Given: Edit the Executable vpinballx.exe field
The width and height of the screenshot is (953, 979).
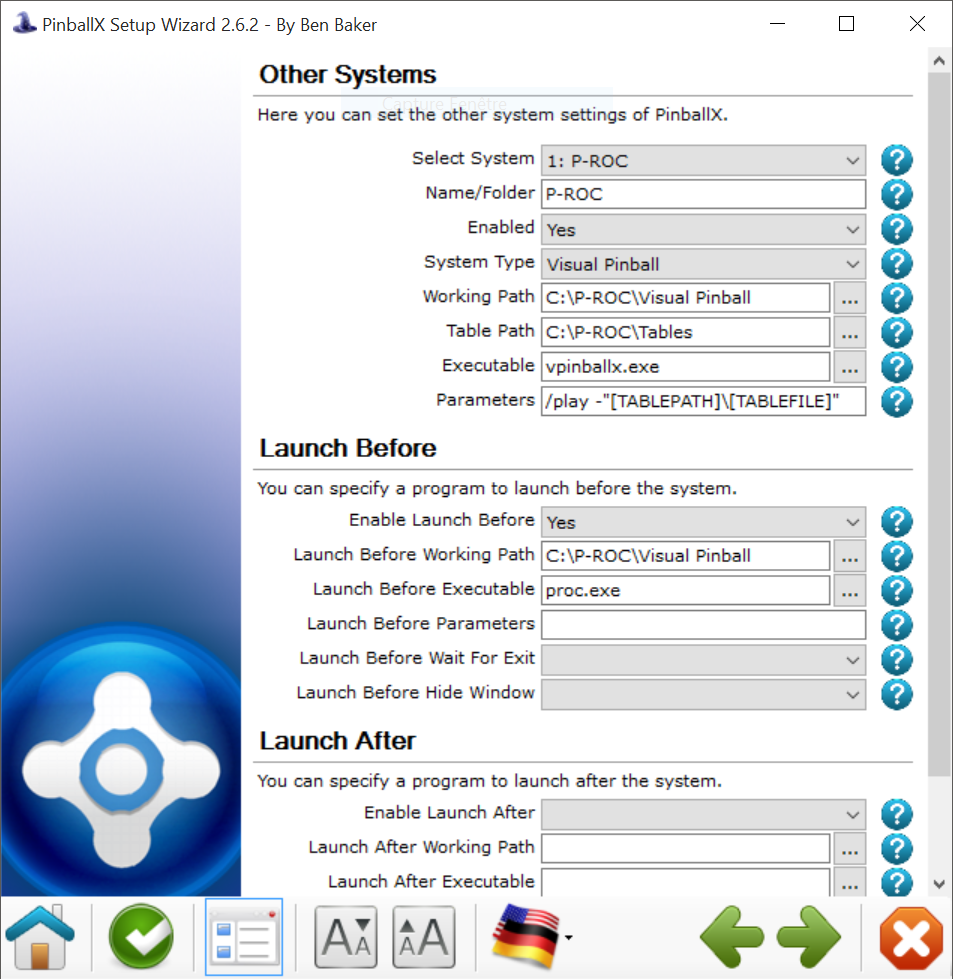Looking at the screenshot, I should point(685,367).
